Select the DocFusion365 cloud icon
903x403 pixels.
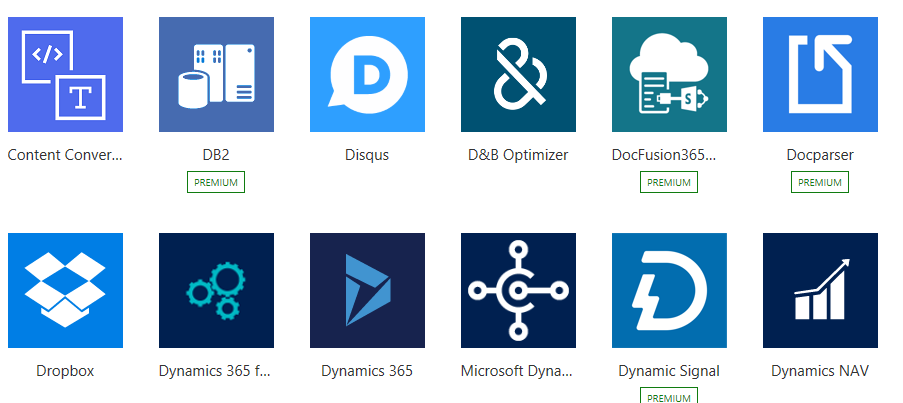pyautogui.click(x=669, y=74)
